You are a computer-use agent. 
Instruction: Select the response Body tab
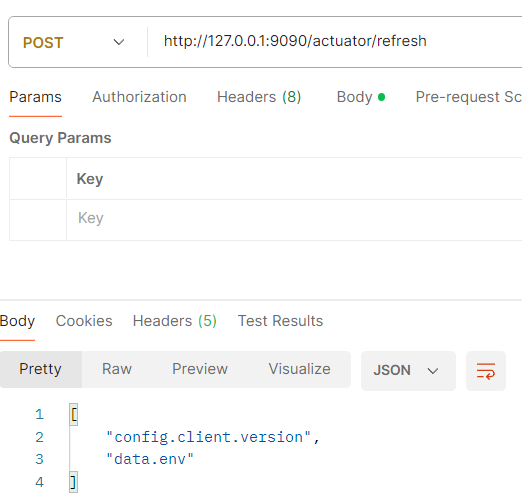(x=17, y=321)
